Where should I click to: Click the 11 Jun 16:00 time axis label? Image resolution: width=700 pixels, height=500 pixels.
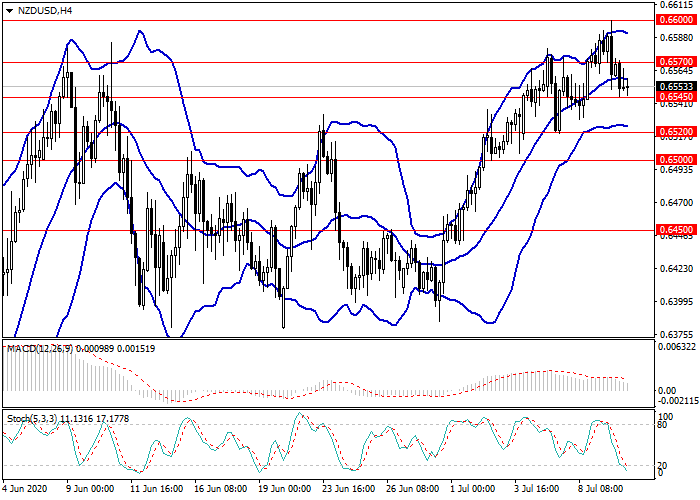click(158, 491)
